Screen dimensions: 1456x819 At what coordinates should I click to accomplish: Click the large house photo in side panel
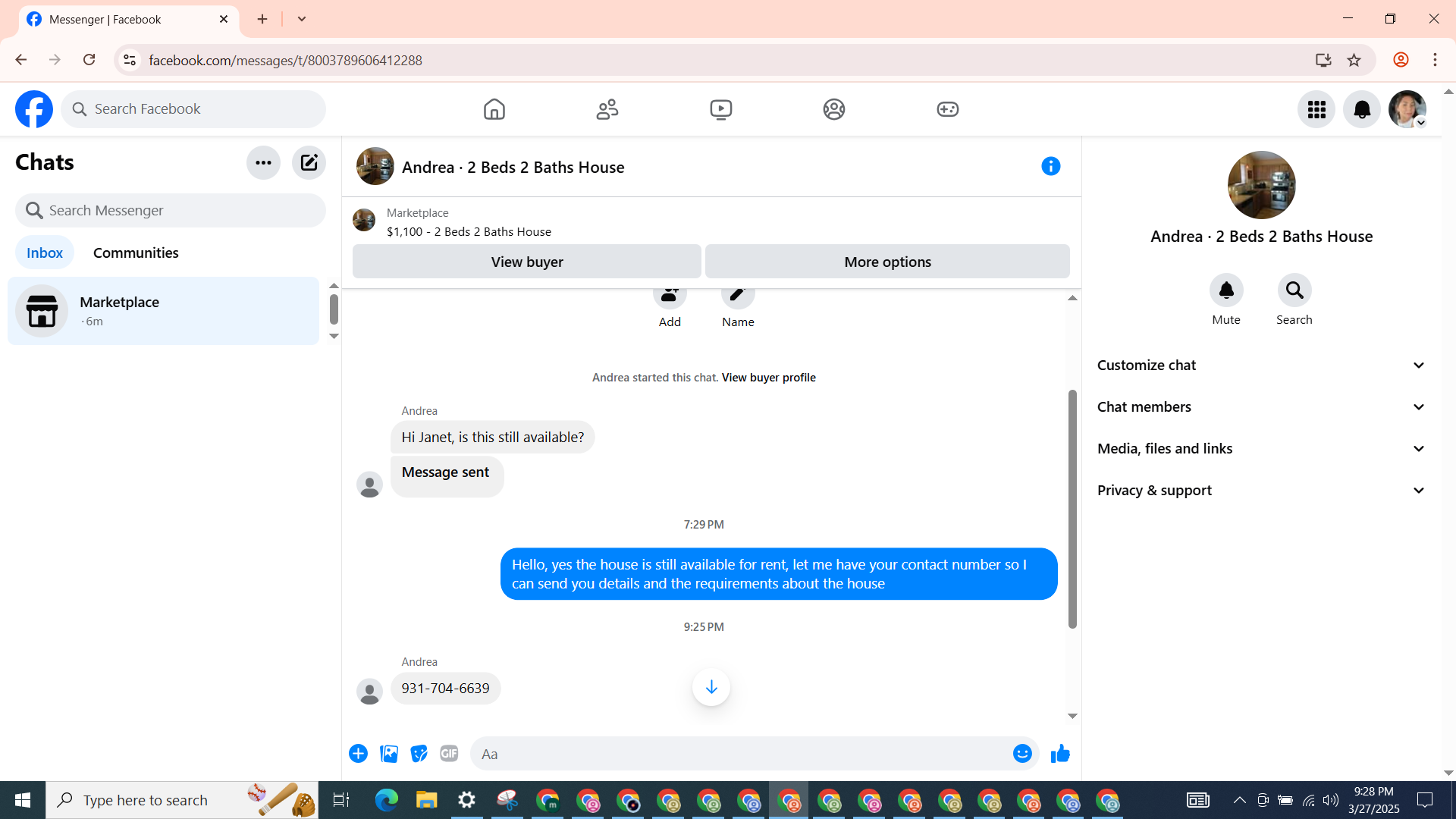1262,185
